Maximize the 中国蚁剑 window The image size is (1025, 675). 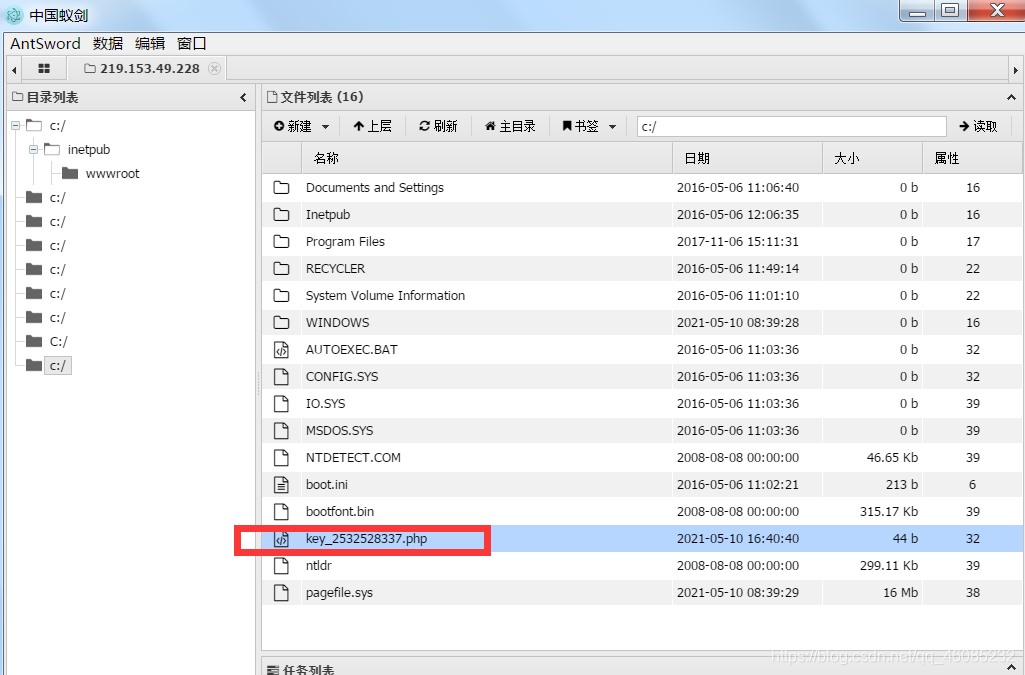pos(950,10)
